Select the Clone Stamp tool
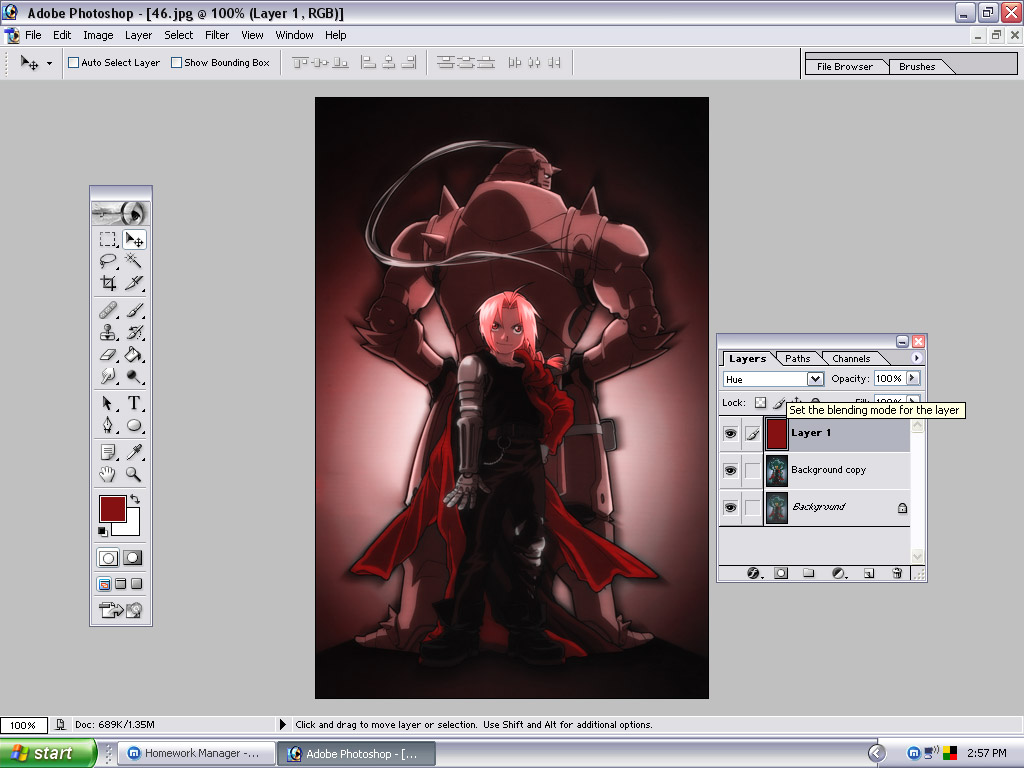The height and width of the screenshot is (768, 1024). click(x=108, y=332)
